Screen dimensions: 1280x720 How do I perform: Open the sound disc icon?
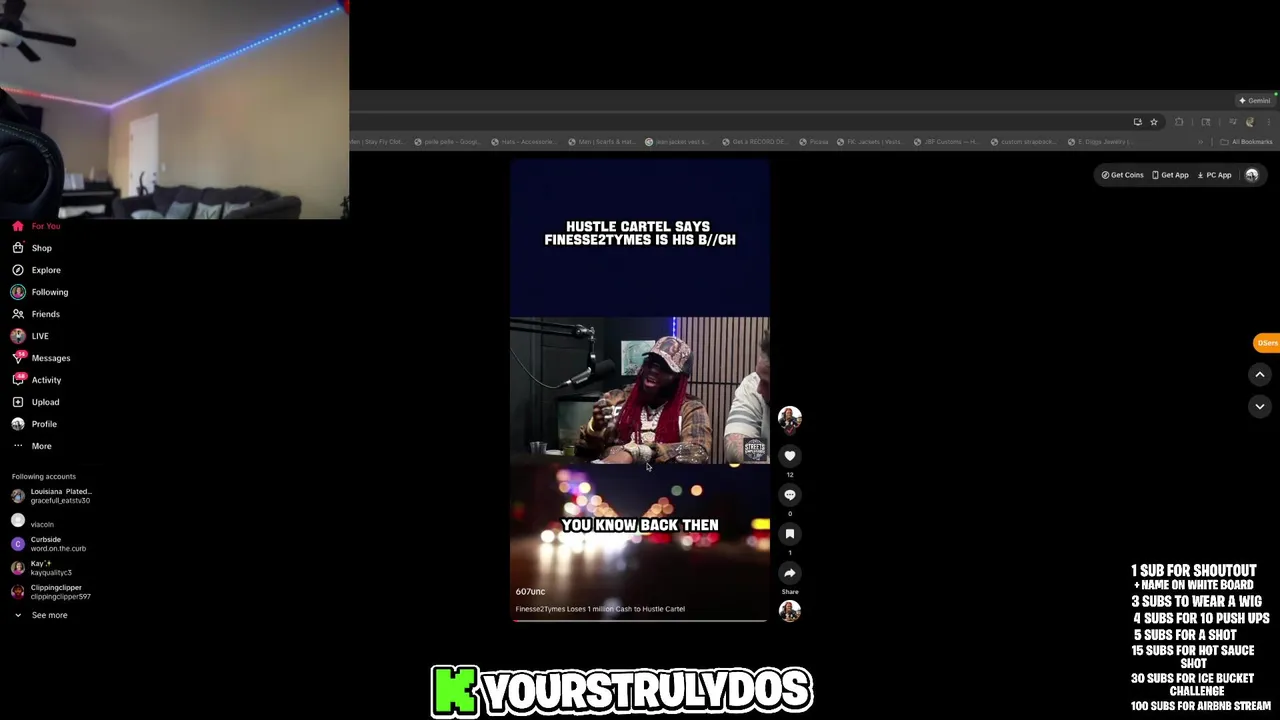pos(790,610)
